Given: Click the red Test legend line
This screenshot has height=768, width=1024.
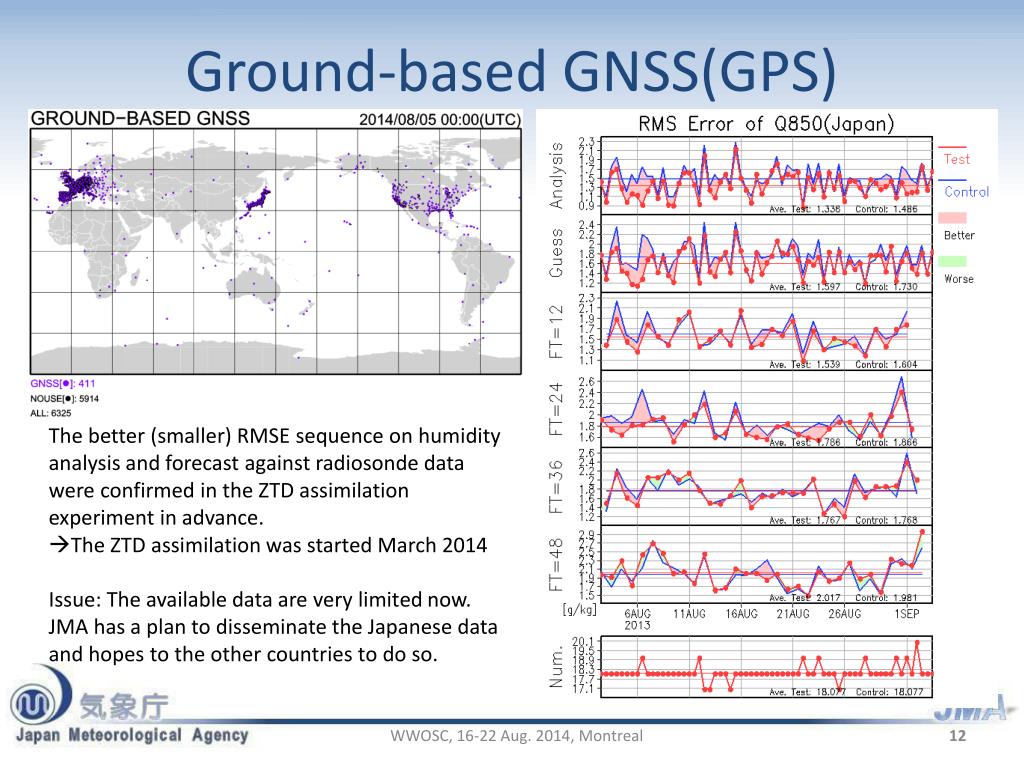Looking at the screenshot, I should click(952, 147).
